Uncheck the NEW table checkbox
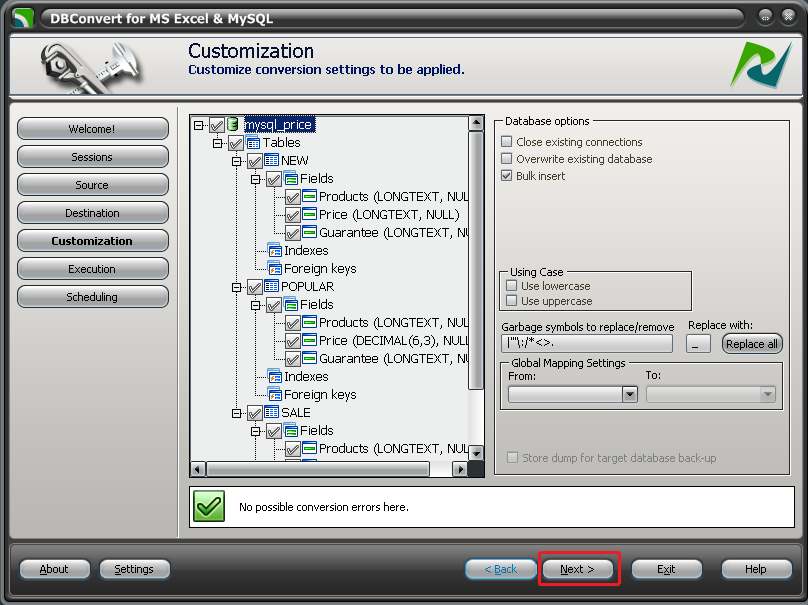Image resolution: width=808 pixels, height=605 pixels. [255, 161]
